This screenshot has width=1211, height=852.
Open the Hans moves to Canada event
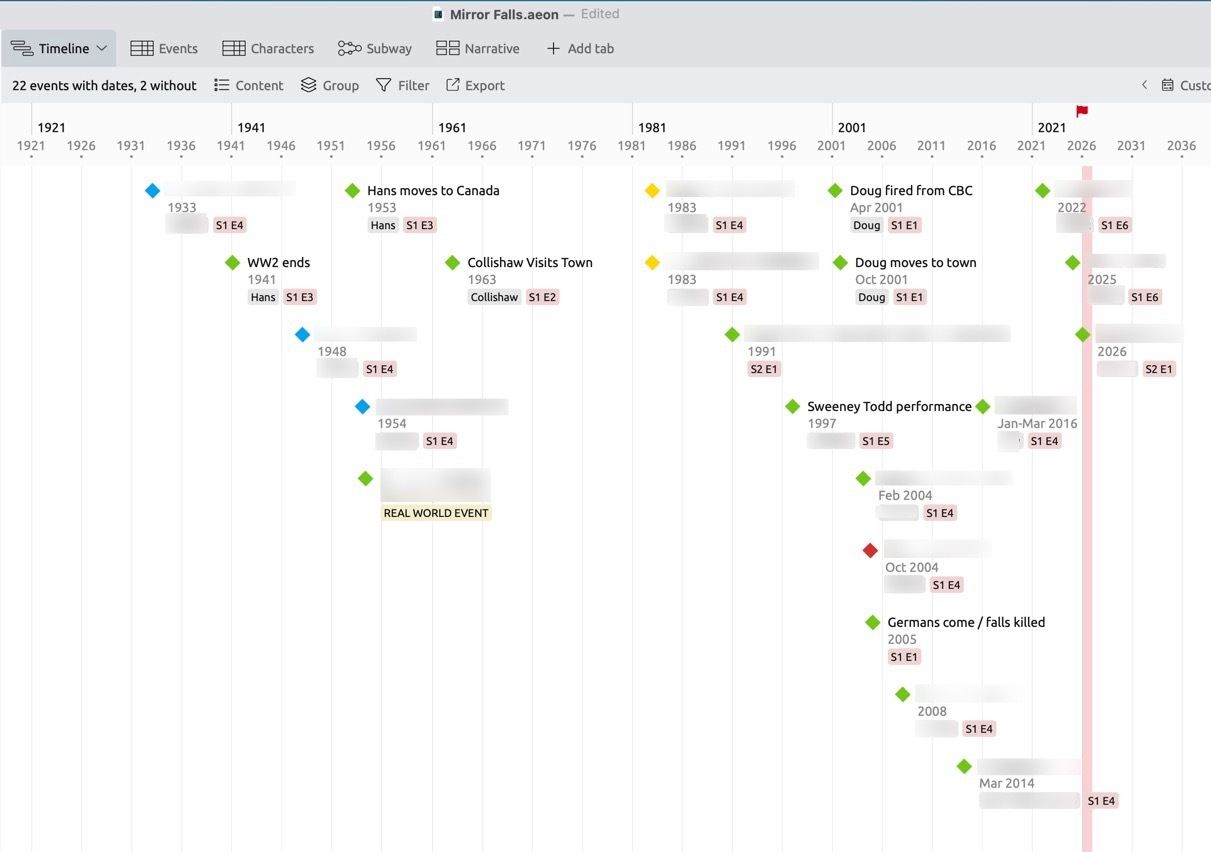(x=433, y=190)
